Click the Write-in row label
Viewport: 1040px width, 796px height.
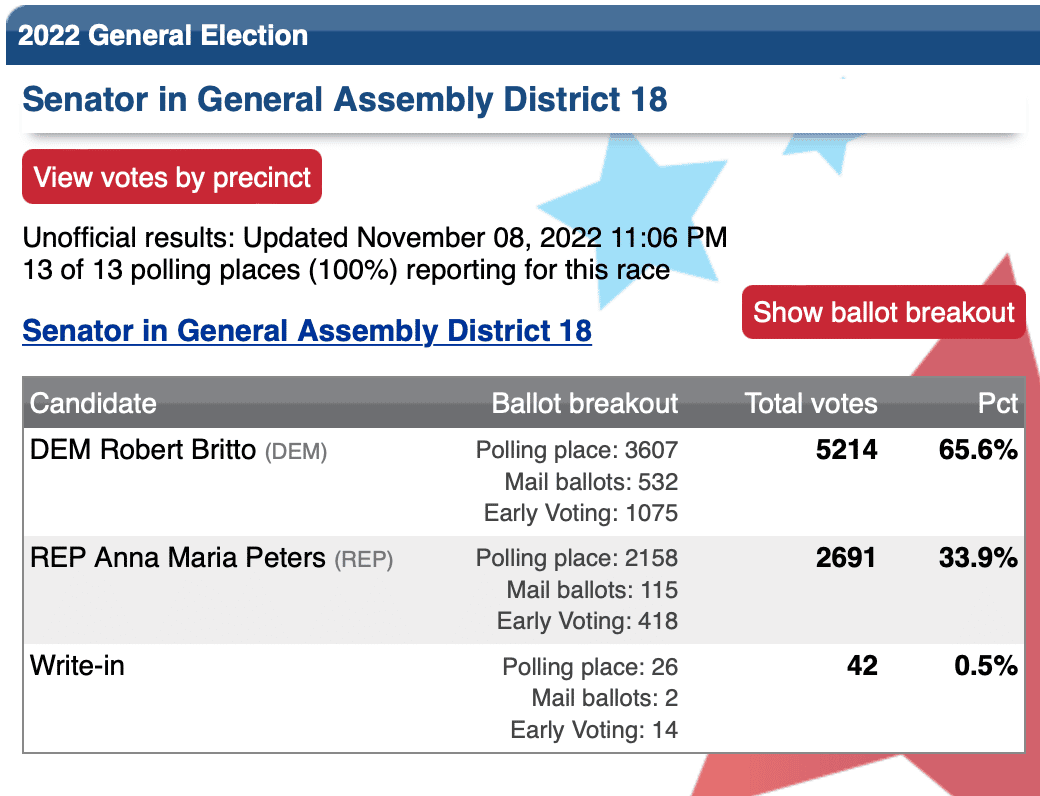(x=77, y=665)
